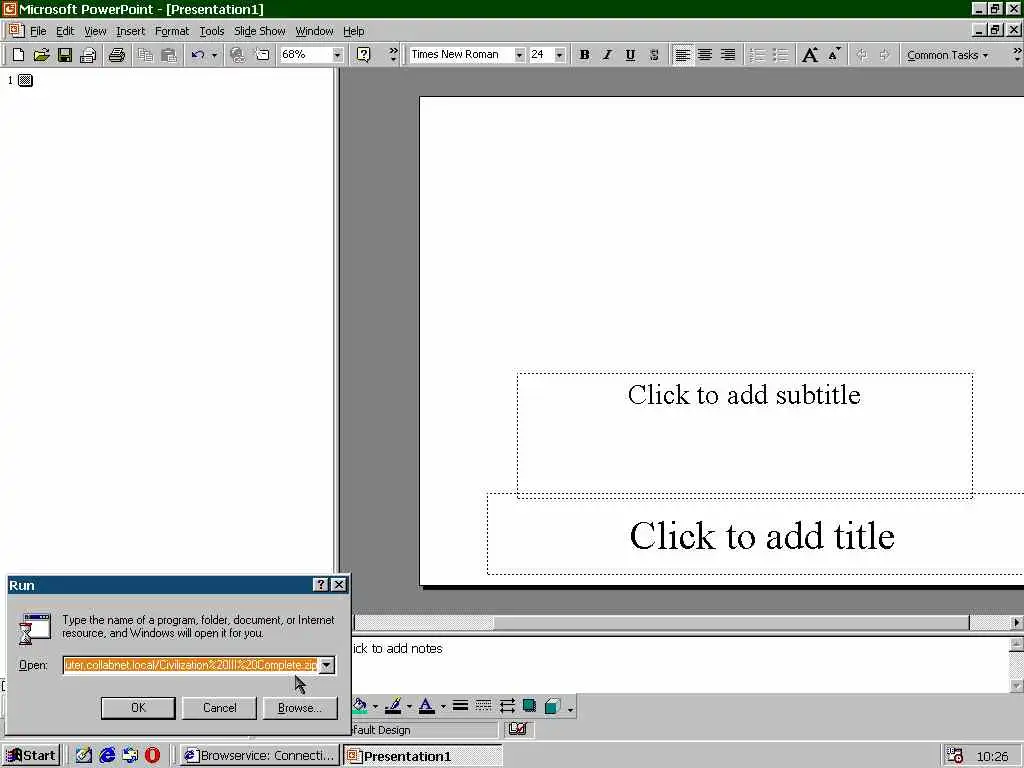The height and width of the screenshot is (768, 1024).
Task: Click the greyed Paste clipboard icon
Action: [168, 55]
